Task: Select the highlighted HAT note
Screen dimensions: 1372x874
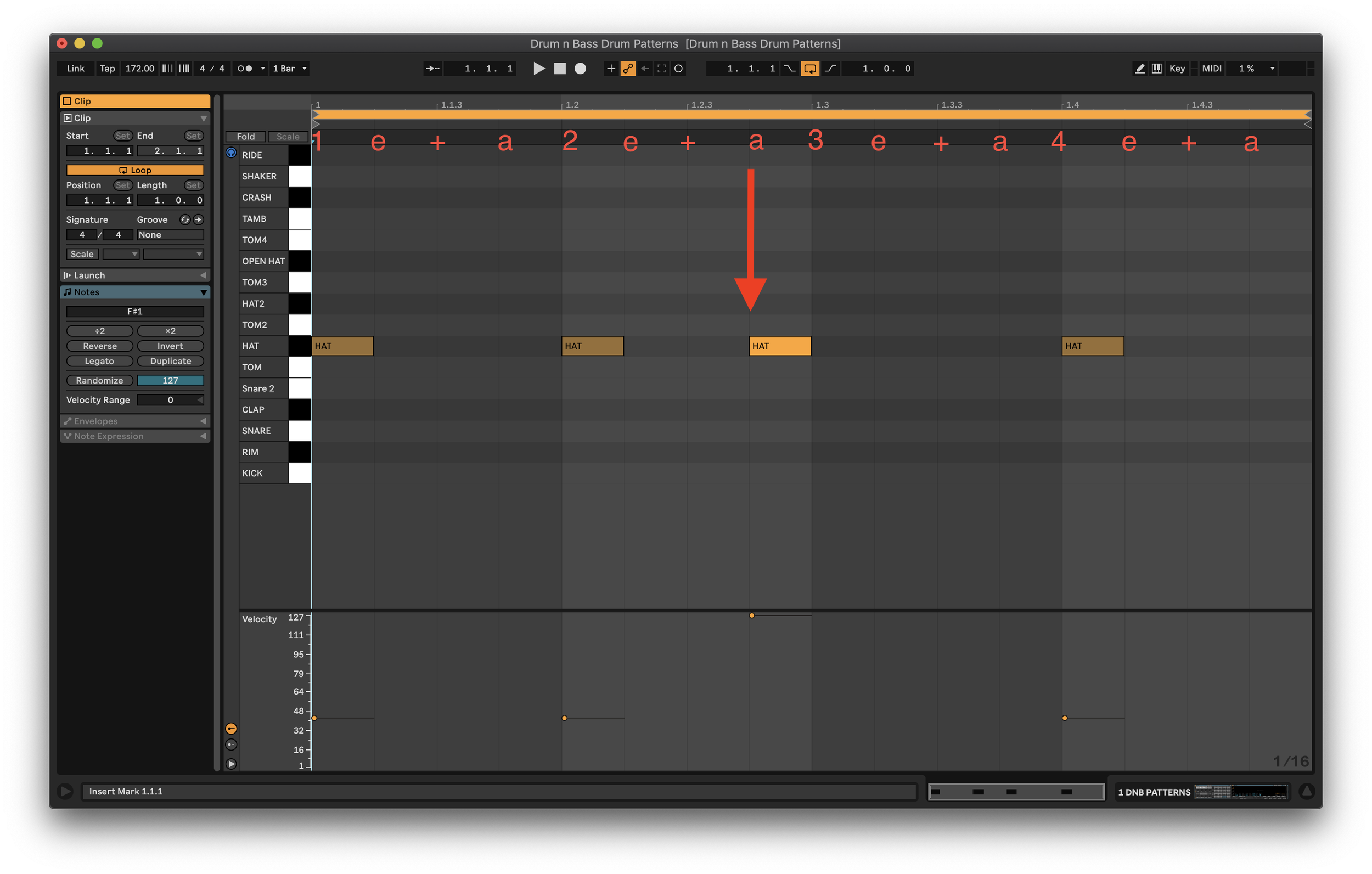Action: (779, 346)
